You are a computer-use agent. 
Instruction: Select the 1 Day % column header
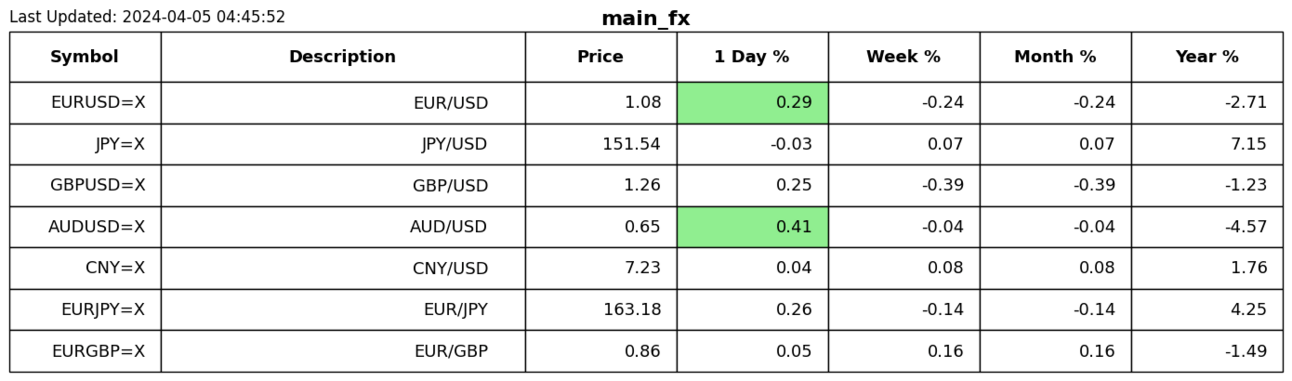[752, 57]
